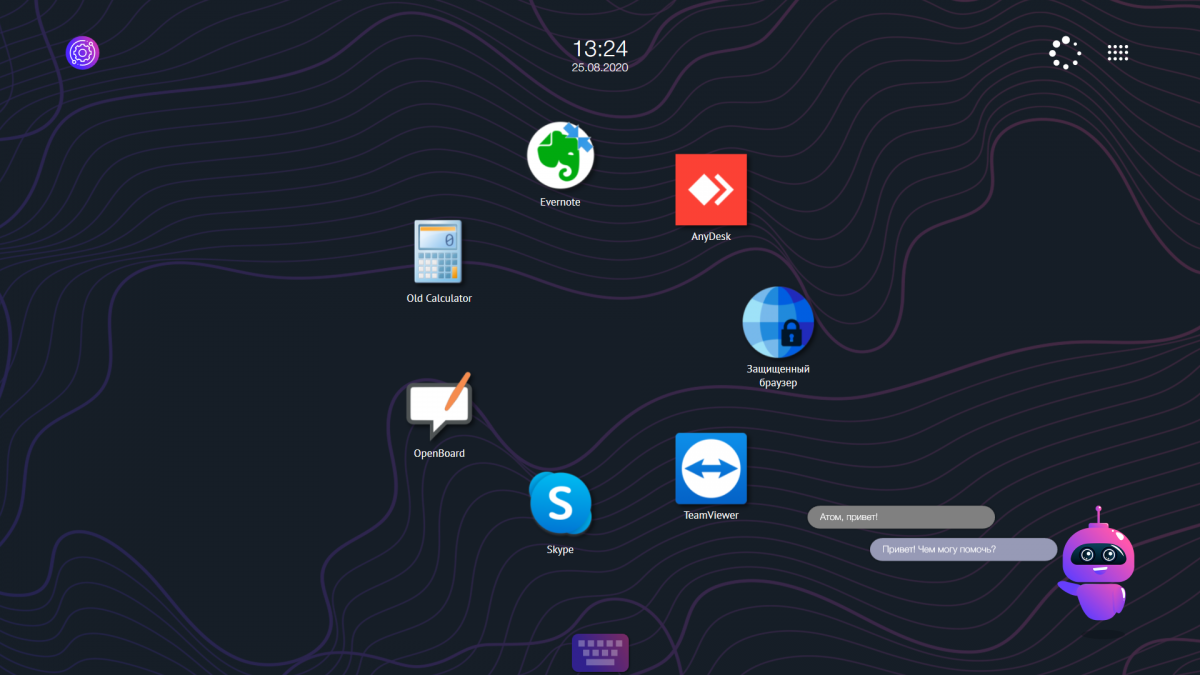
Task: Click the "OpenBoard" text label
Action: coord(439,453)
